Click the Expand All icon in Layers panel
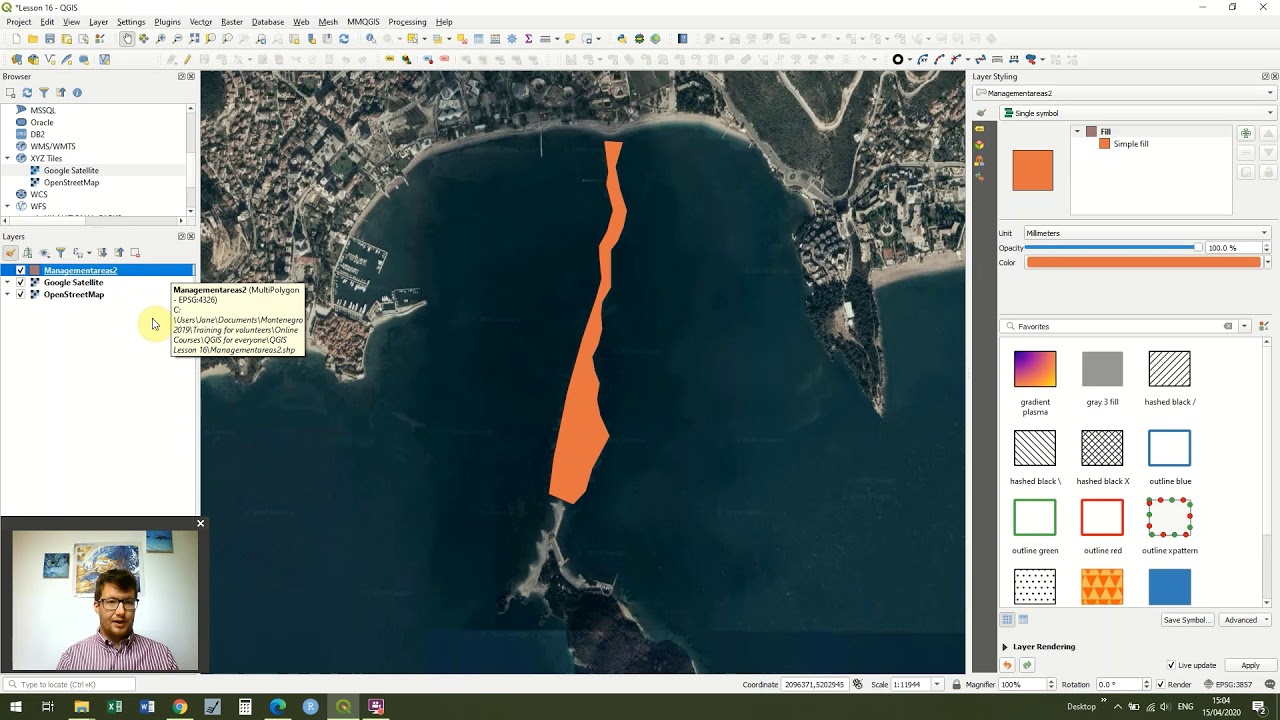 pos(102,253)
